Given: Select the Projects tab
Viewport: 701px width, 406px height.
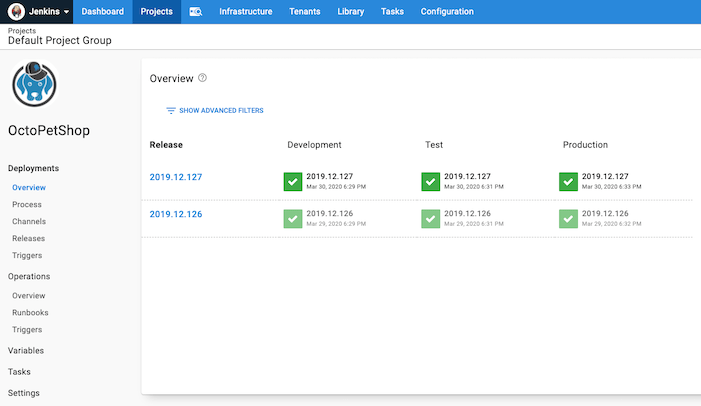Looking at the screenshot, I should 156,12.
